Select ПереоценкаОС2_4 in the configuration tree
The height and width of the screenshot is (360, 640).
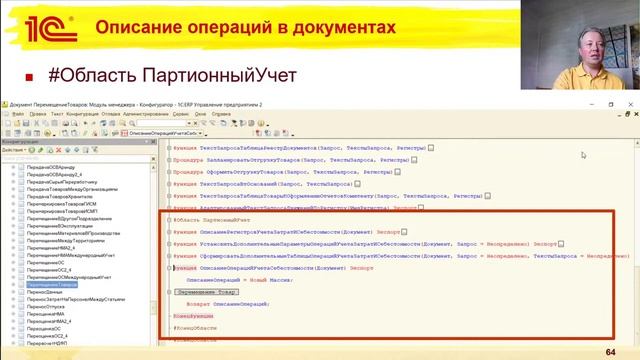click(47, 336)
